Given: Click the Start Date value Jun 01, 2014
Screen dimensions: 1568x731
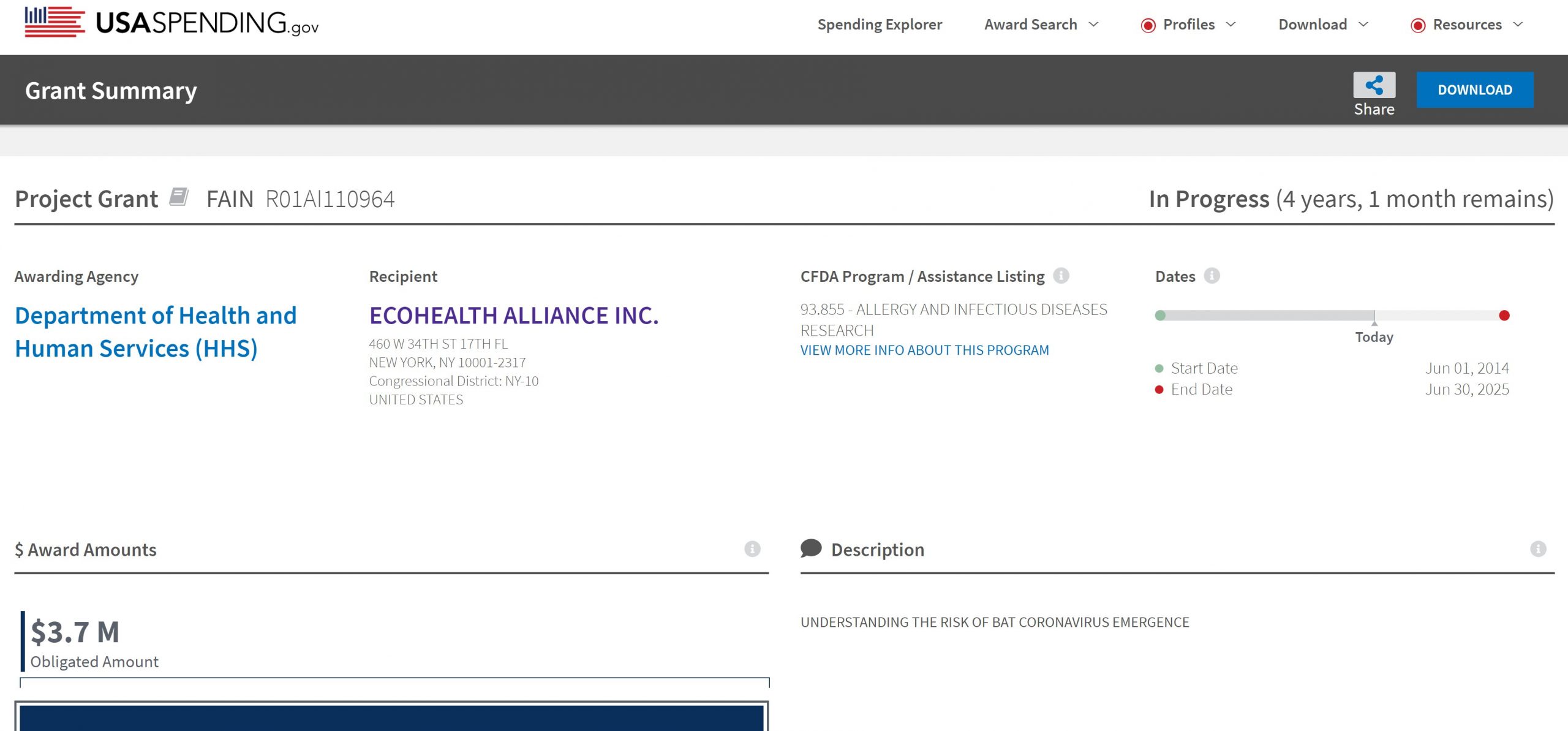Looking at the screenshot, I should (1467, 368).
